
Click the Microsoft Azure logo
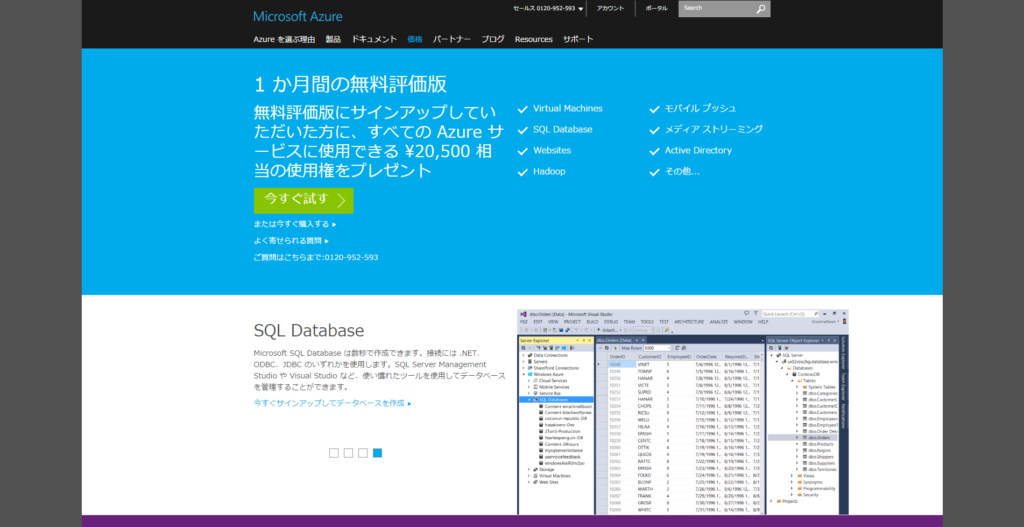click(298, 16)
